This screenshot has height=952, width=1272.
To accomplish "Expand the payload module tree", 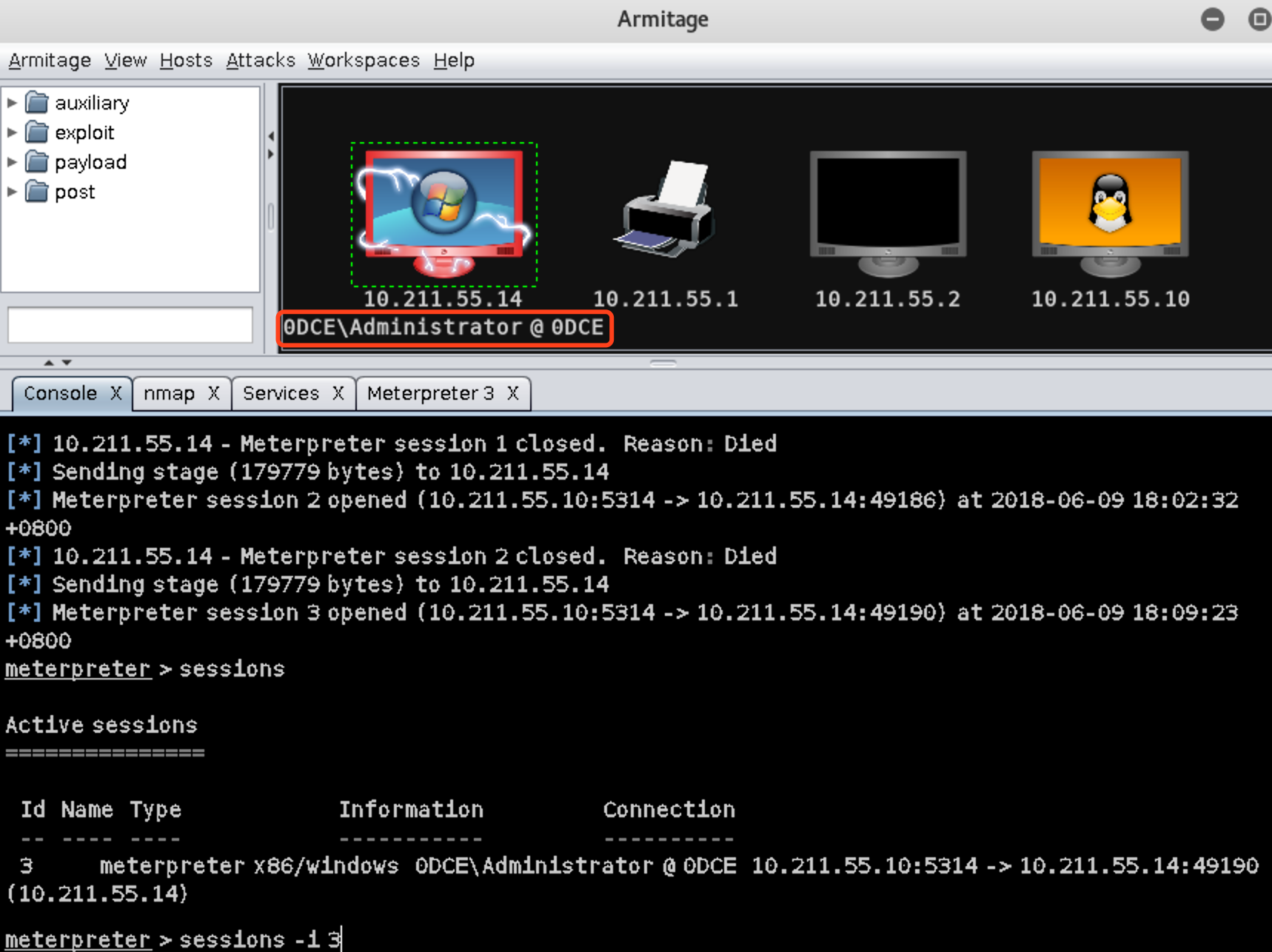I will pos(12,161).
